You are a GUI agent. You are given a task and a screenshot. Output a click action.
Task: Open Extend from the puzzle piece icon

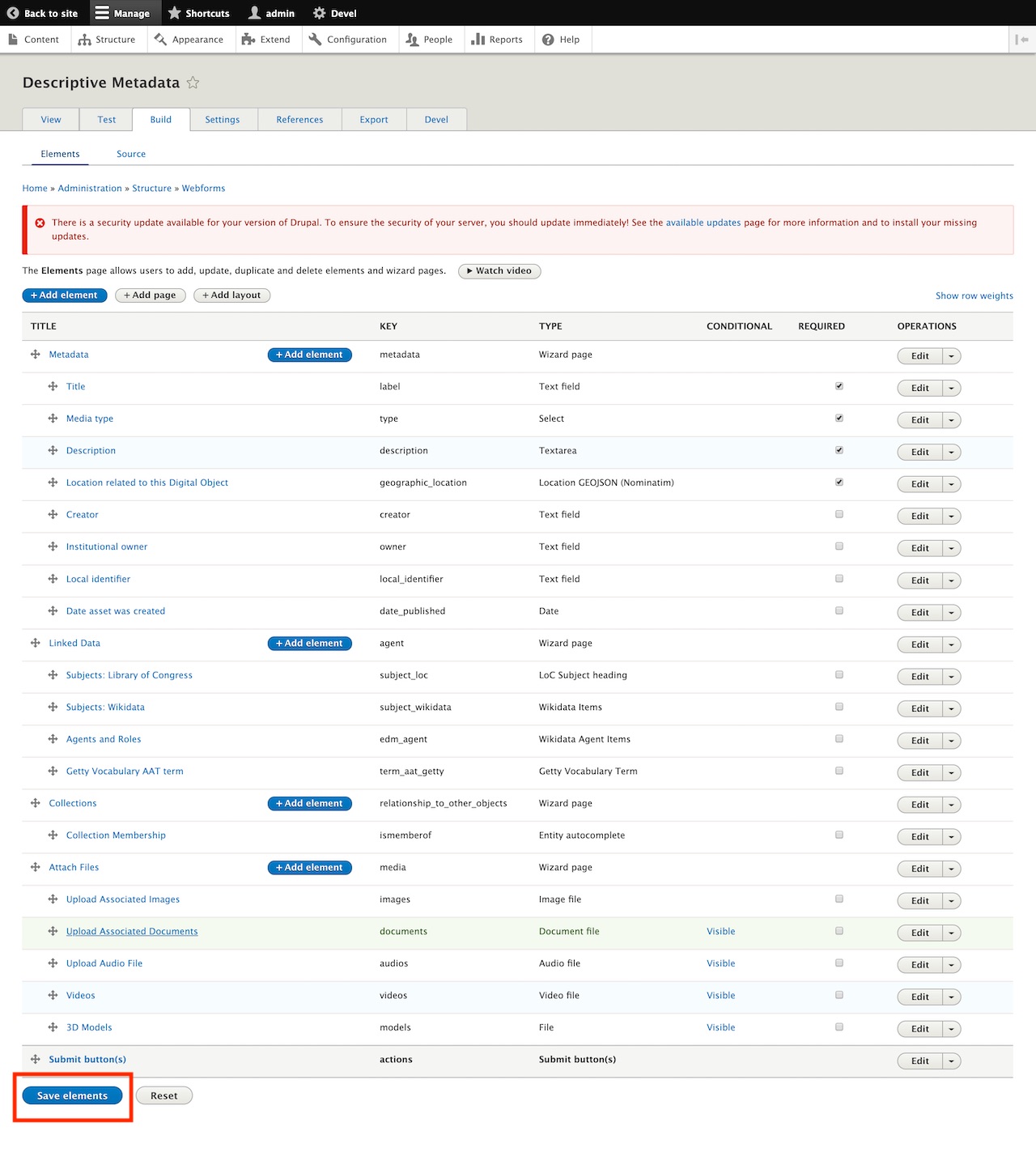[248, 40]
